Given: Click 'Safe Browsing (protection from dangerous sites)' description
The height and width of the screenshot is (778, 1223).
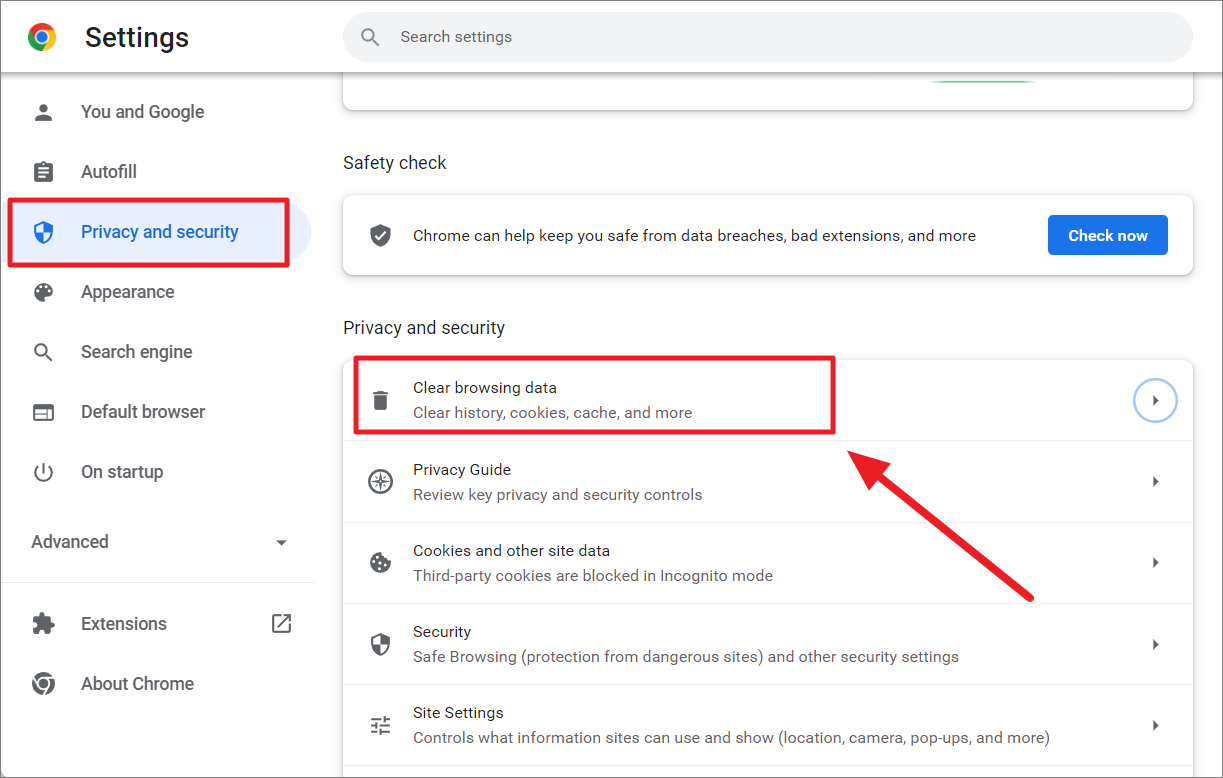Looking at the screenshot, I should pos(686,657).
